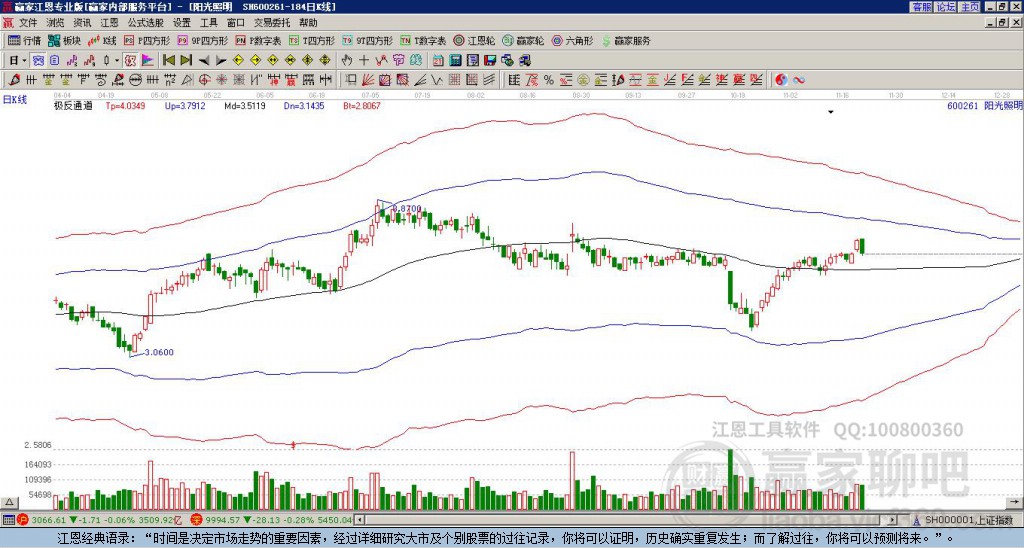1024x548 pixels.
Task: Open the 帮助 menu
Action: [308, 23]
